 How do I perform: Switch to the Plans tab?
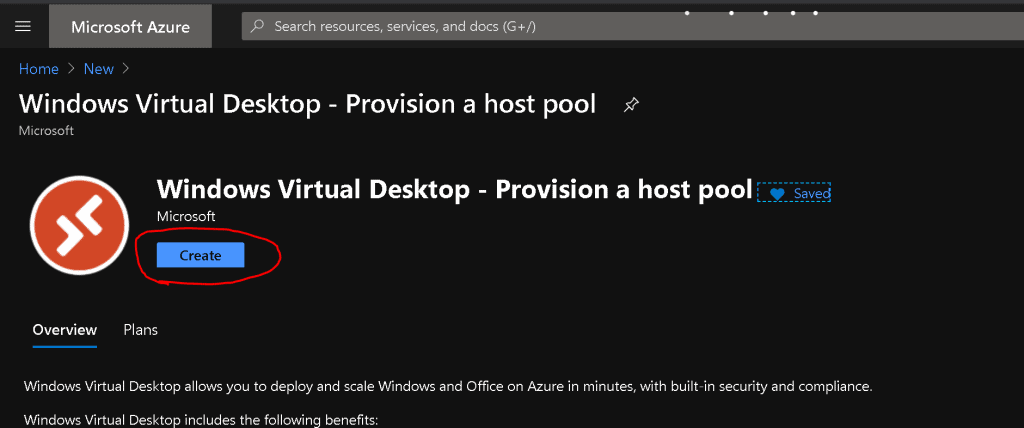[140, 330]
